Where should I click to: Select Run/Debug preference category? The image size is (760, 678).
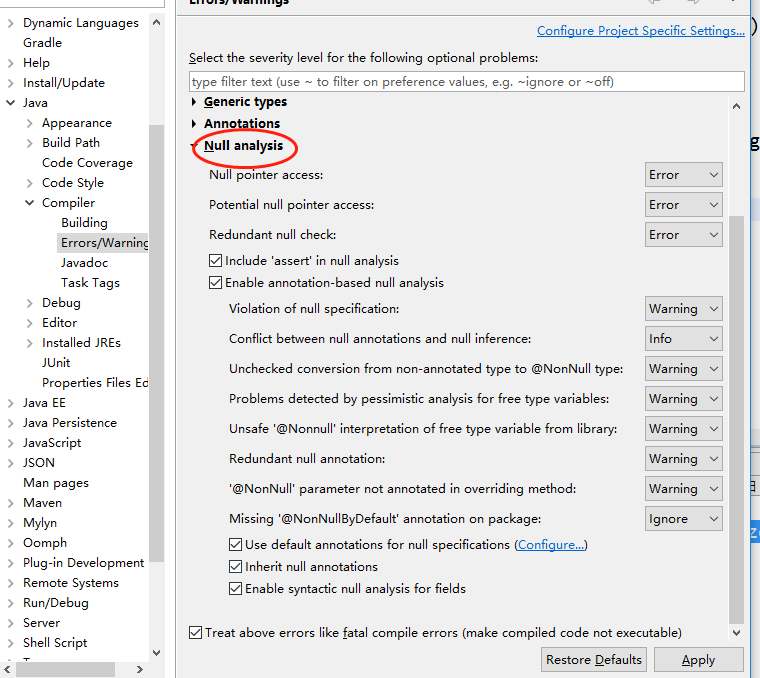(x=56, y=603)
